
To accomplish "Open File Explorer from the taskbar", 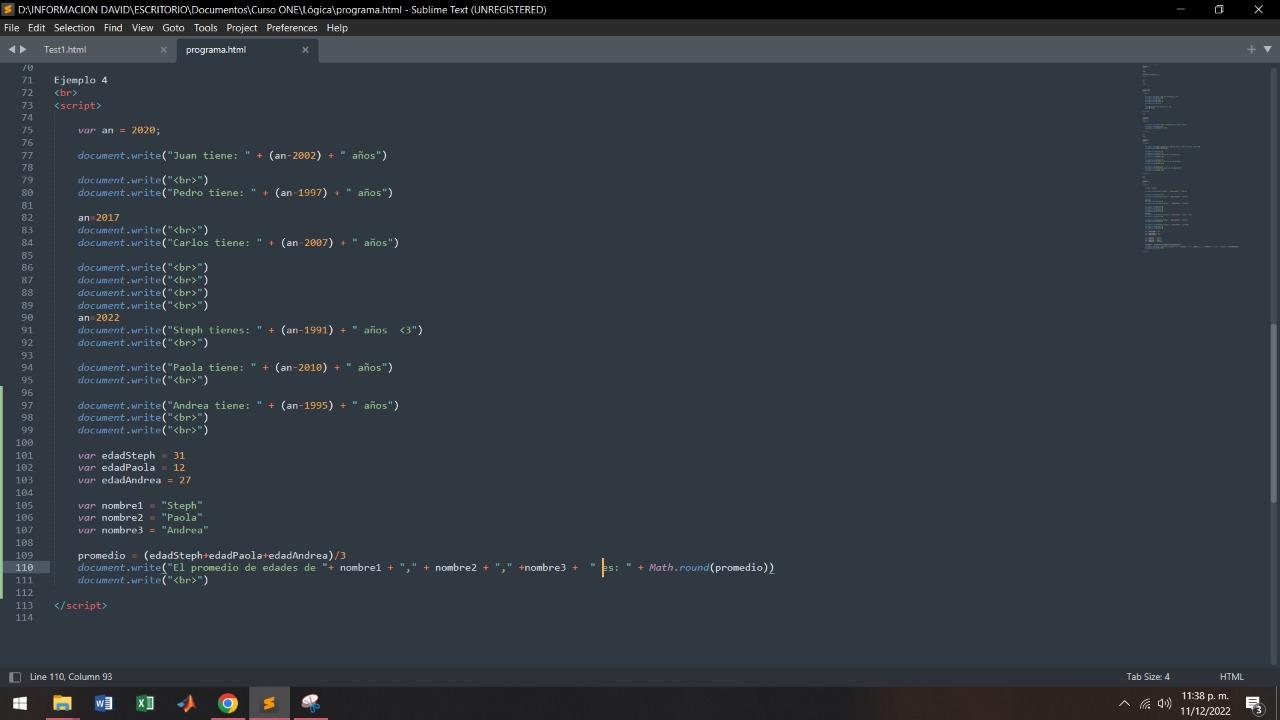I will point(62,703).
